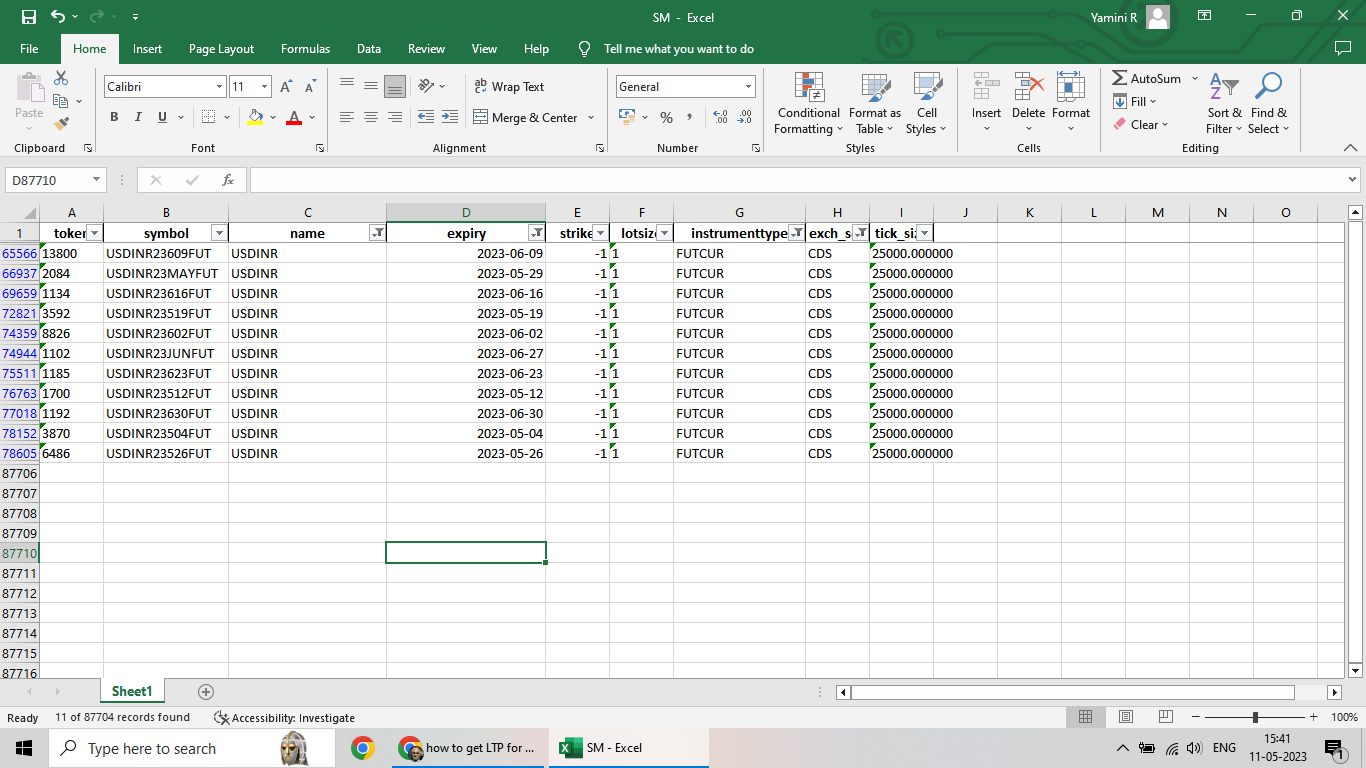1366x768 pixels.
Task: Toggle Wrap Text
Action: point(509,87)
